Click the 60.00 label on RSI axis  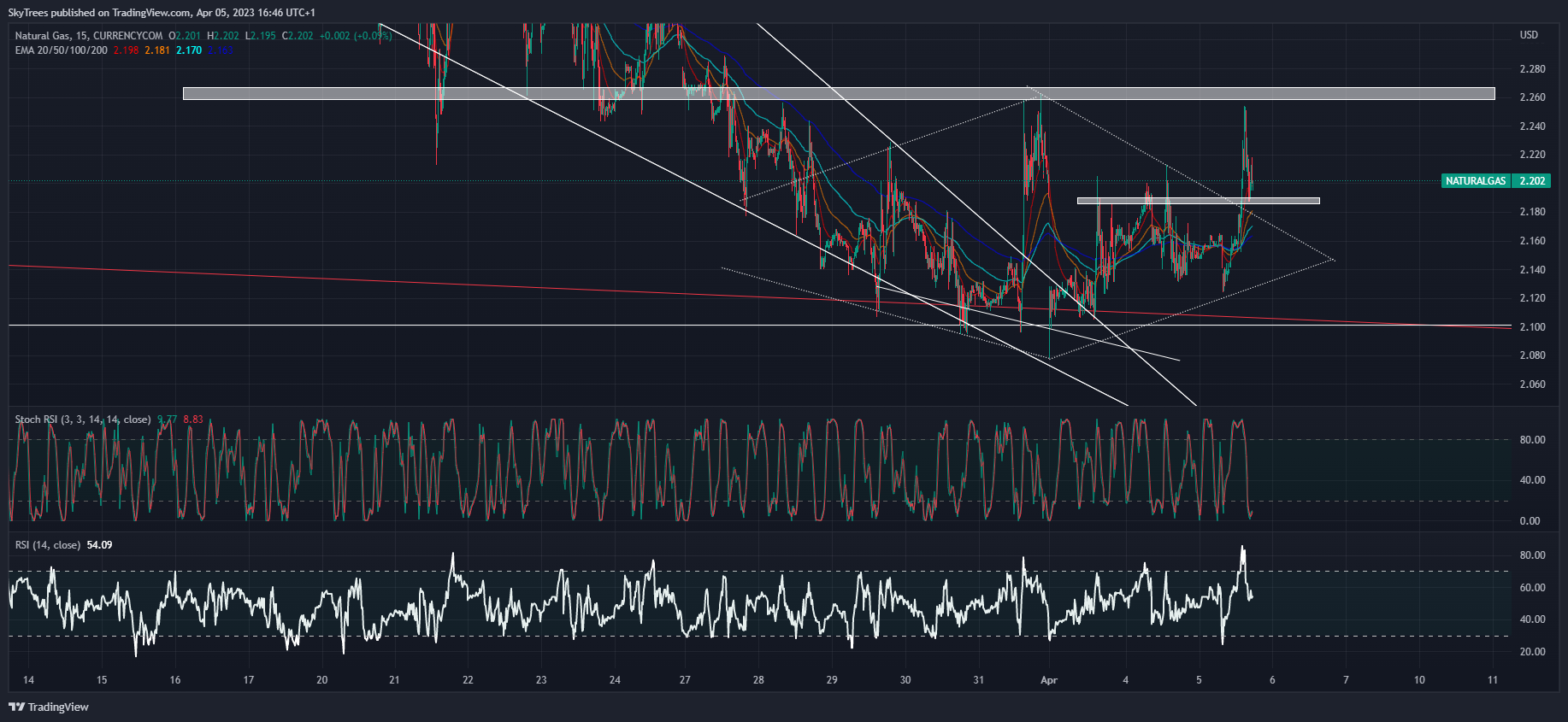pos(1532,588)
